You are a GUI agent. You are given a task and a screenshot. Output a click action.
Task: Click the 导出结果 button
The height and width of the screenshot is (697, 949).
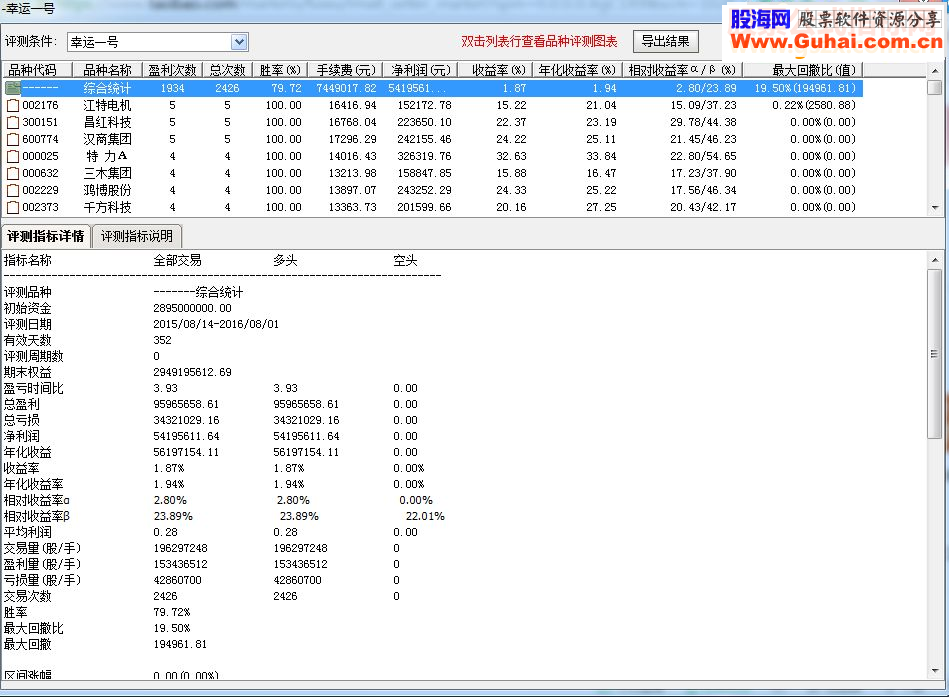coord(666,41)
